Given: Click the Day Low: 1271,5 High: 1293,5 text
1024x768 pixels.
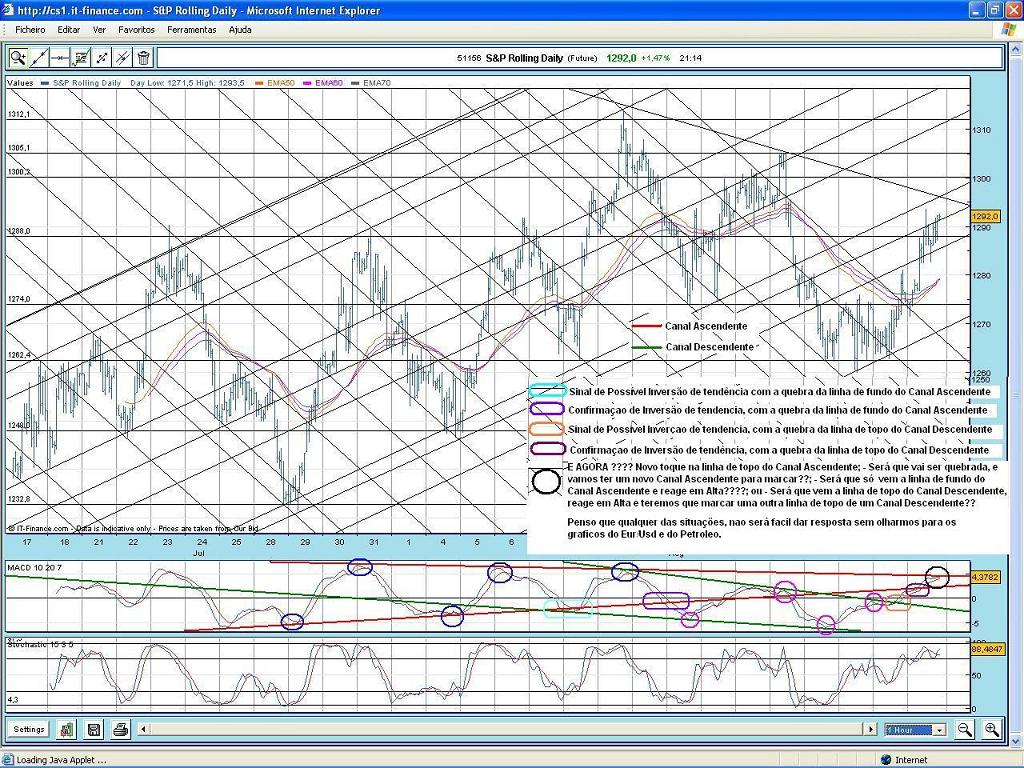Looking at the screenshot, I should [187, 83].
